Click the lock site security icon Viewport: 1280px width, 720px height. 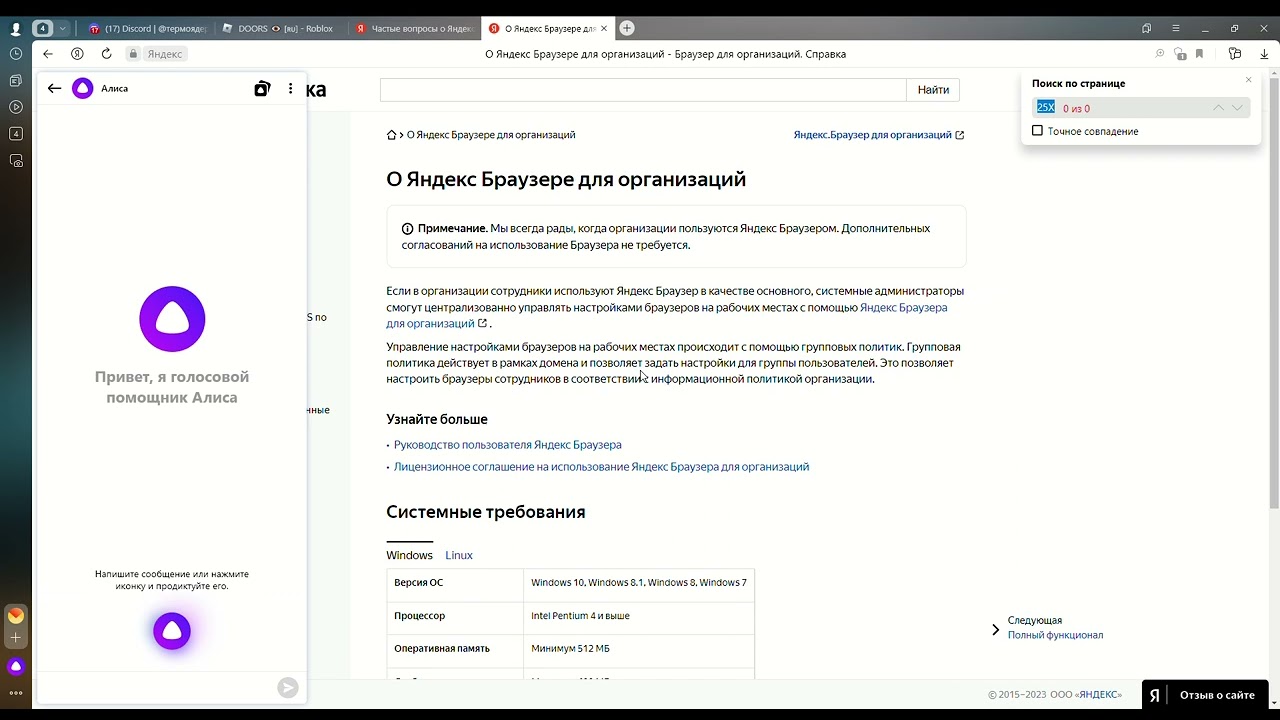coord(133,54)
